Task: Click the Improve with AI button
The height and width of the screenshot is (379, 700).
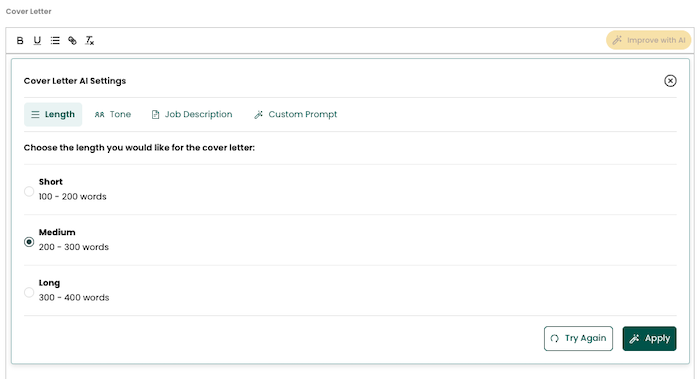Action: [648, 40]
